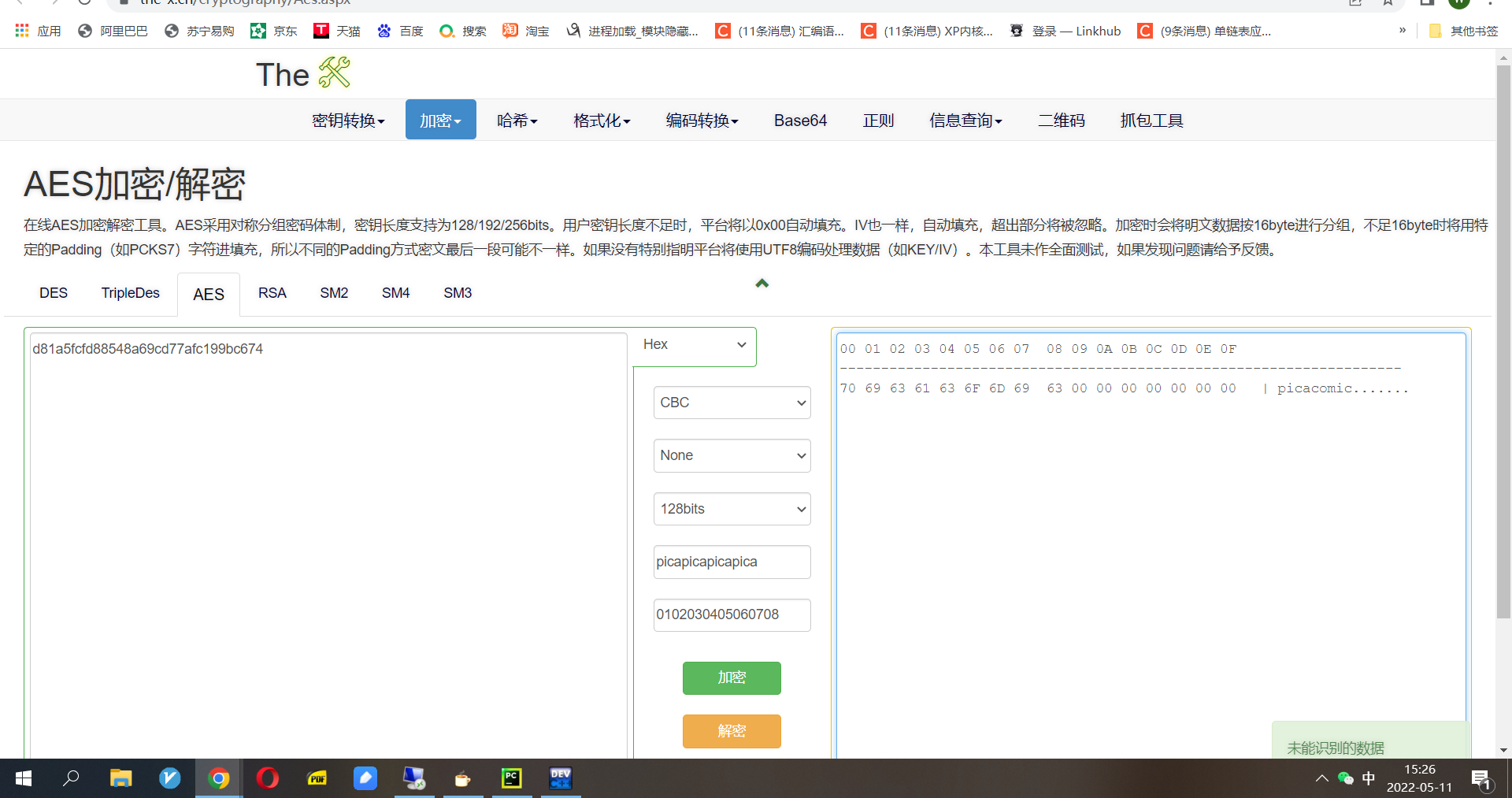Click the IV field containing 0102030405060708

(x=732, y=615)
